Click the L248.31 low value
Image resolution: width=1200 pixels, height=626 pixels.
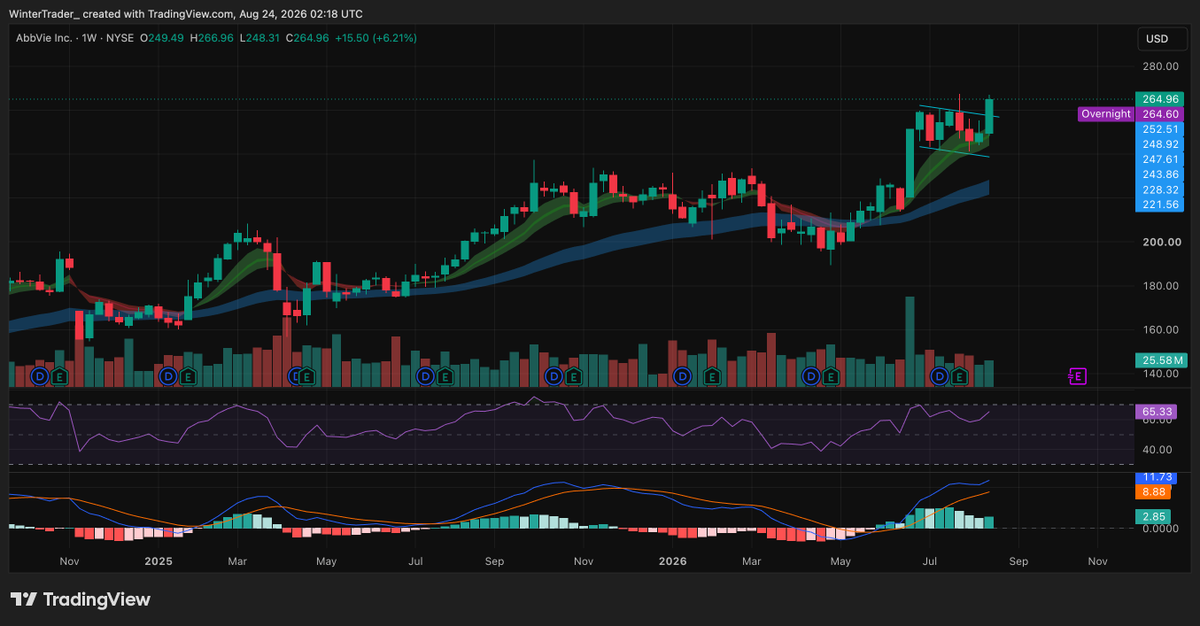tap(258, 38)
